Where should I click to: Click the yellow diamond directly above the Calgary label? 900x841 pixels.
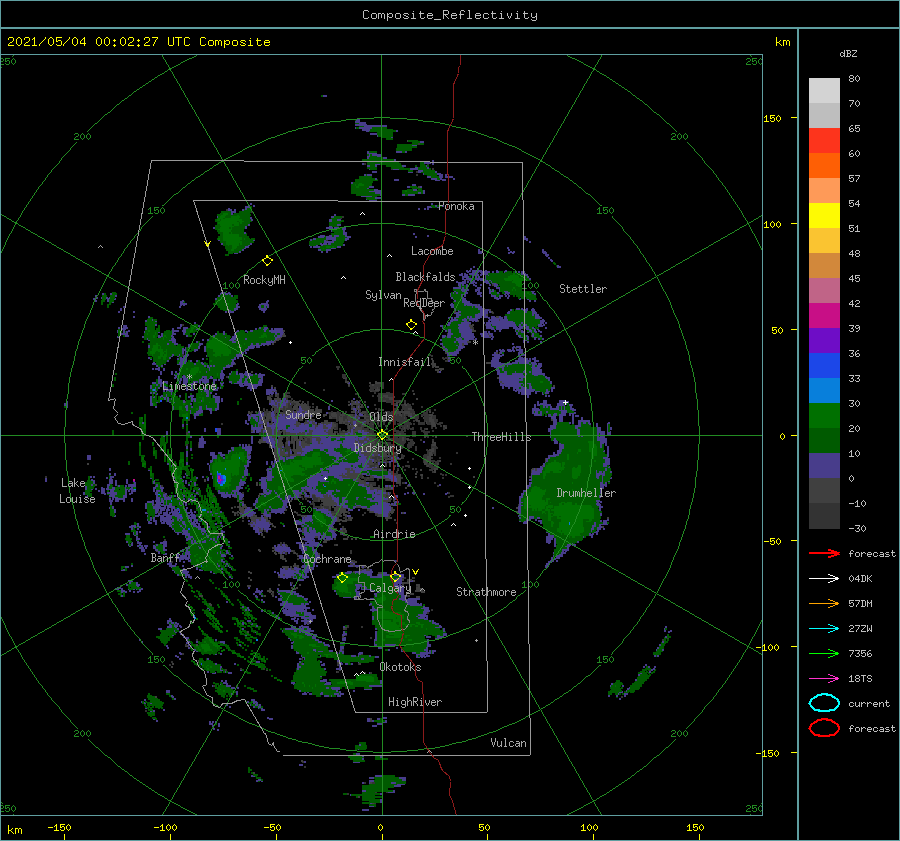click(395, 577)
